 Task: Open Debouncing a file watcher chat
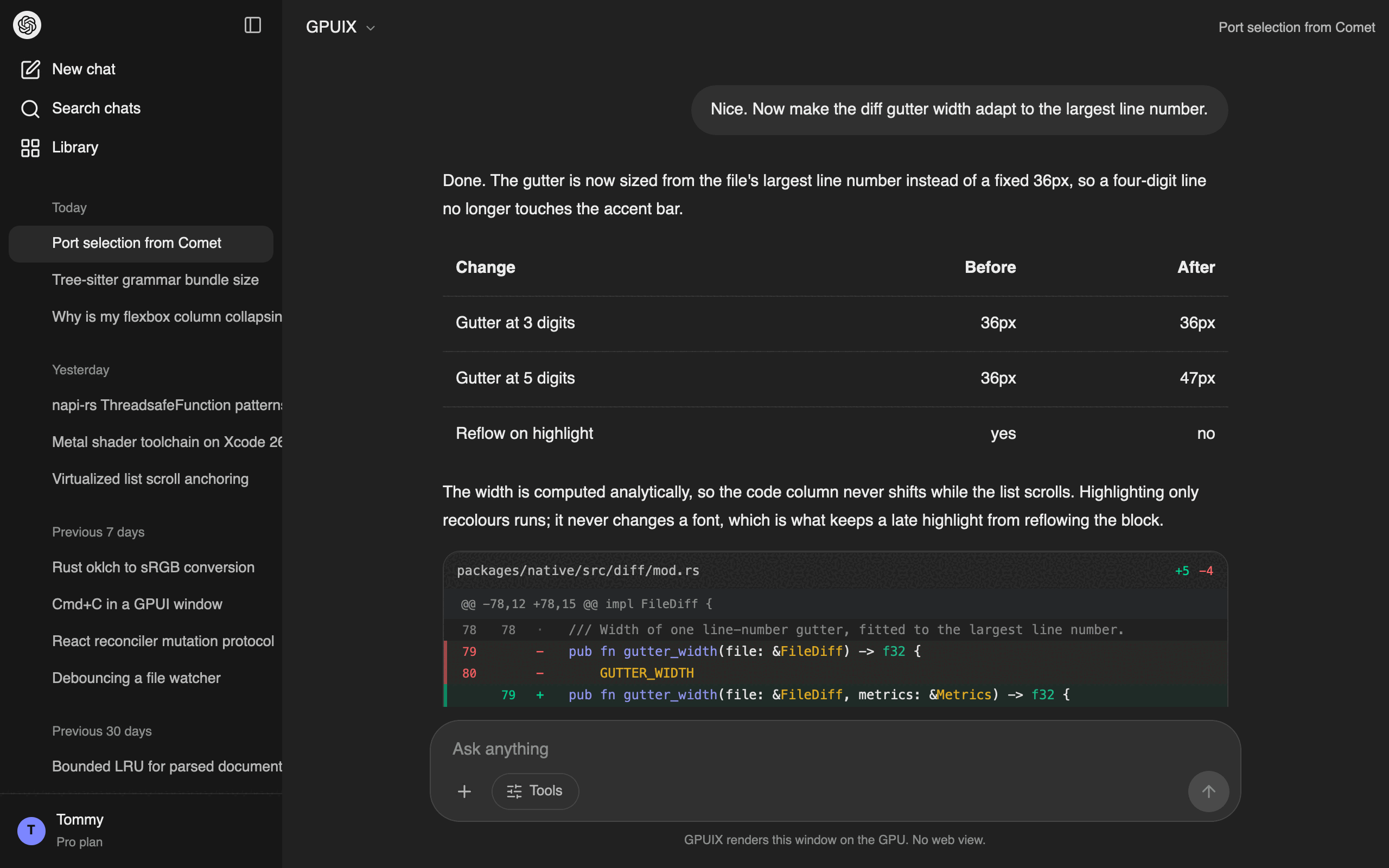click(141, 678)
